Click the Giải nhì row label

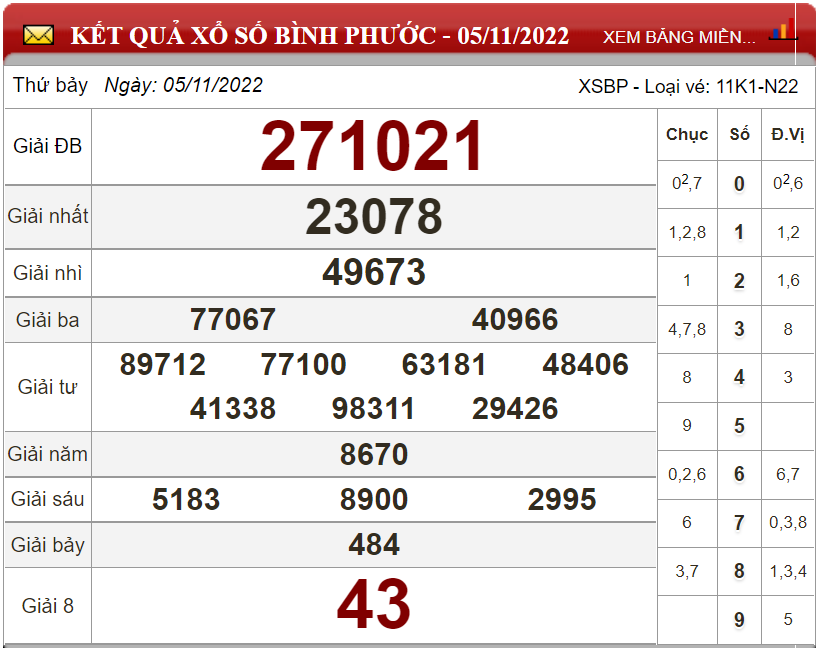coord(48,272)
